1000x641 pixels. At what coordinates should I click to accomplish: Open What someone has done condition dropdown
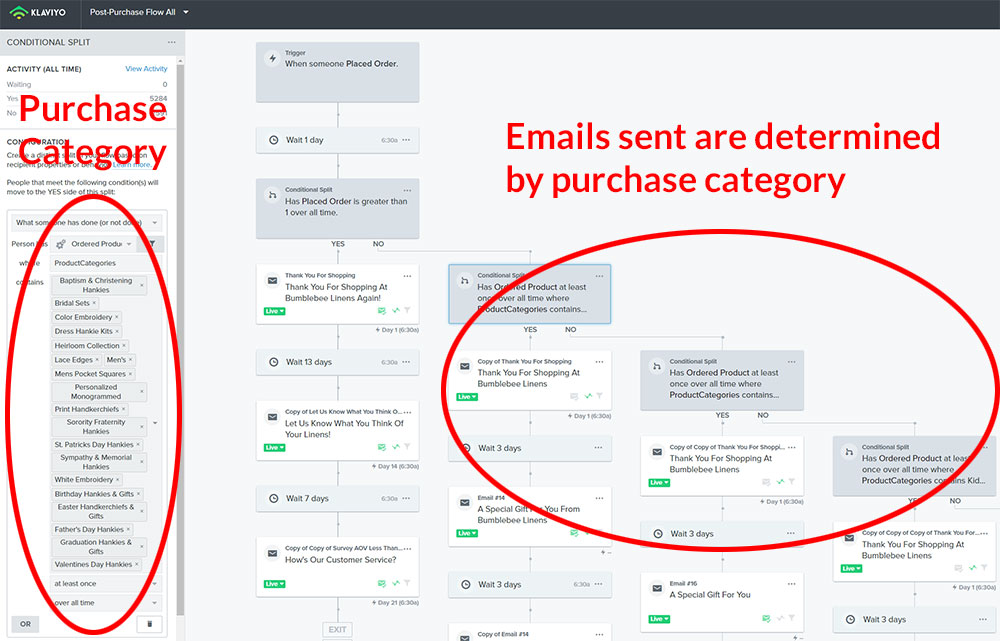point(87,223)
